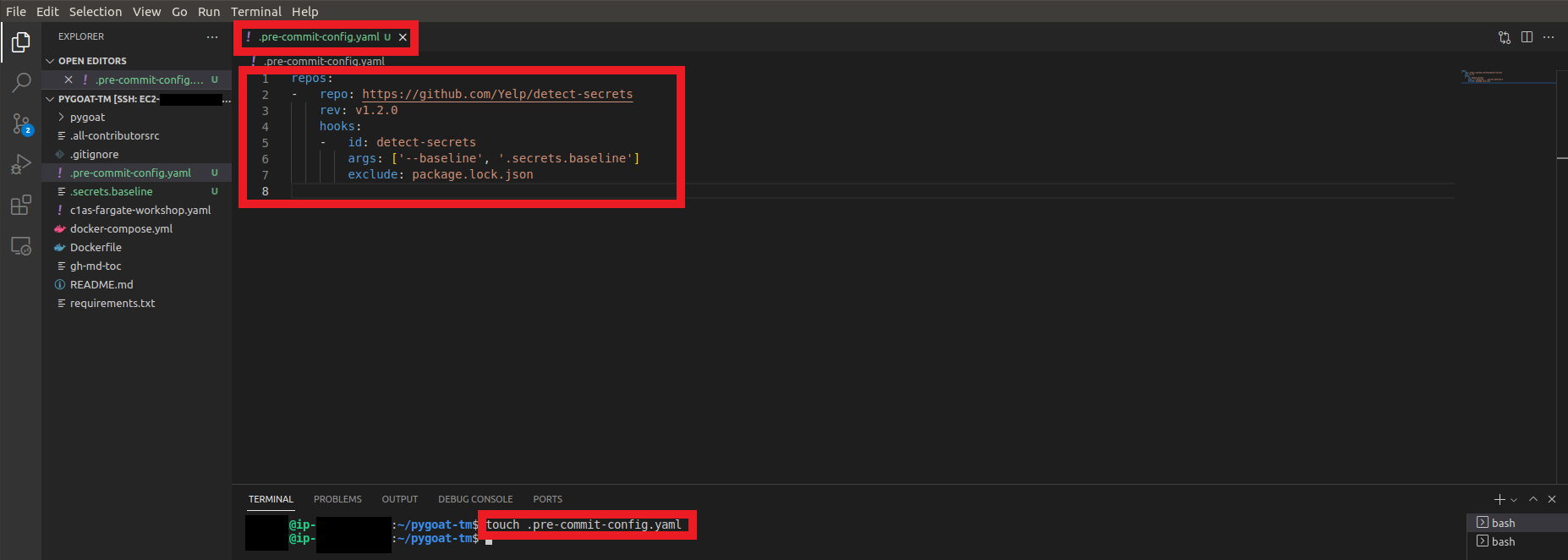This screenshot has height=560, width=1568.
Task: Open Dockerfile in explorer
Action: click(x=136, y=247)
